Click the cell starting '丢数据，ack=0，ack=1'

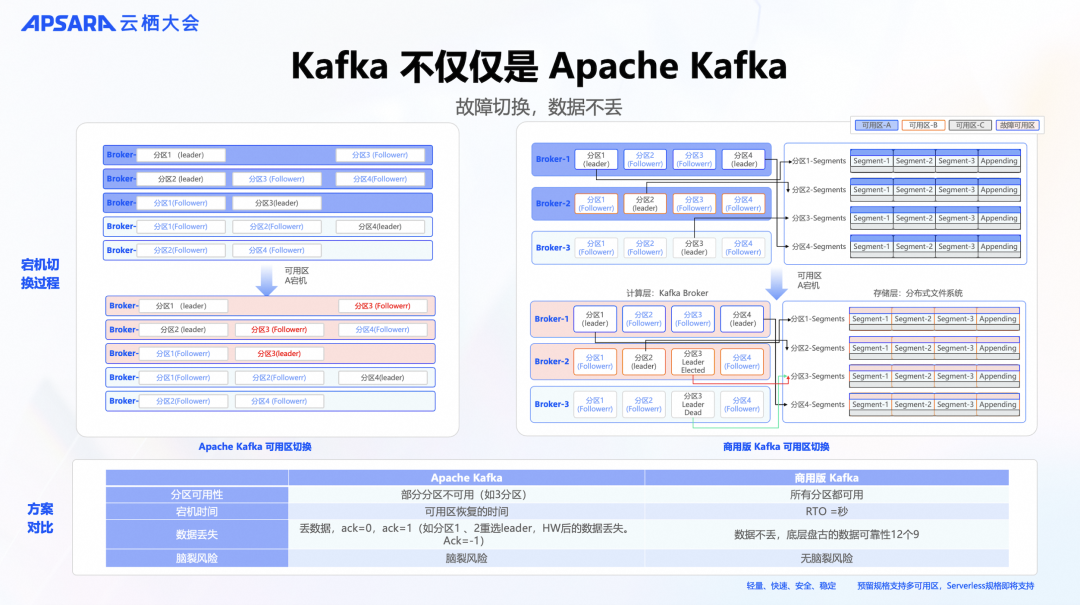[466, 535]
